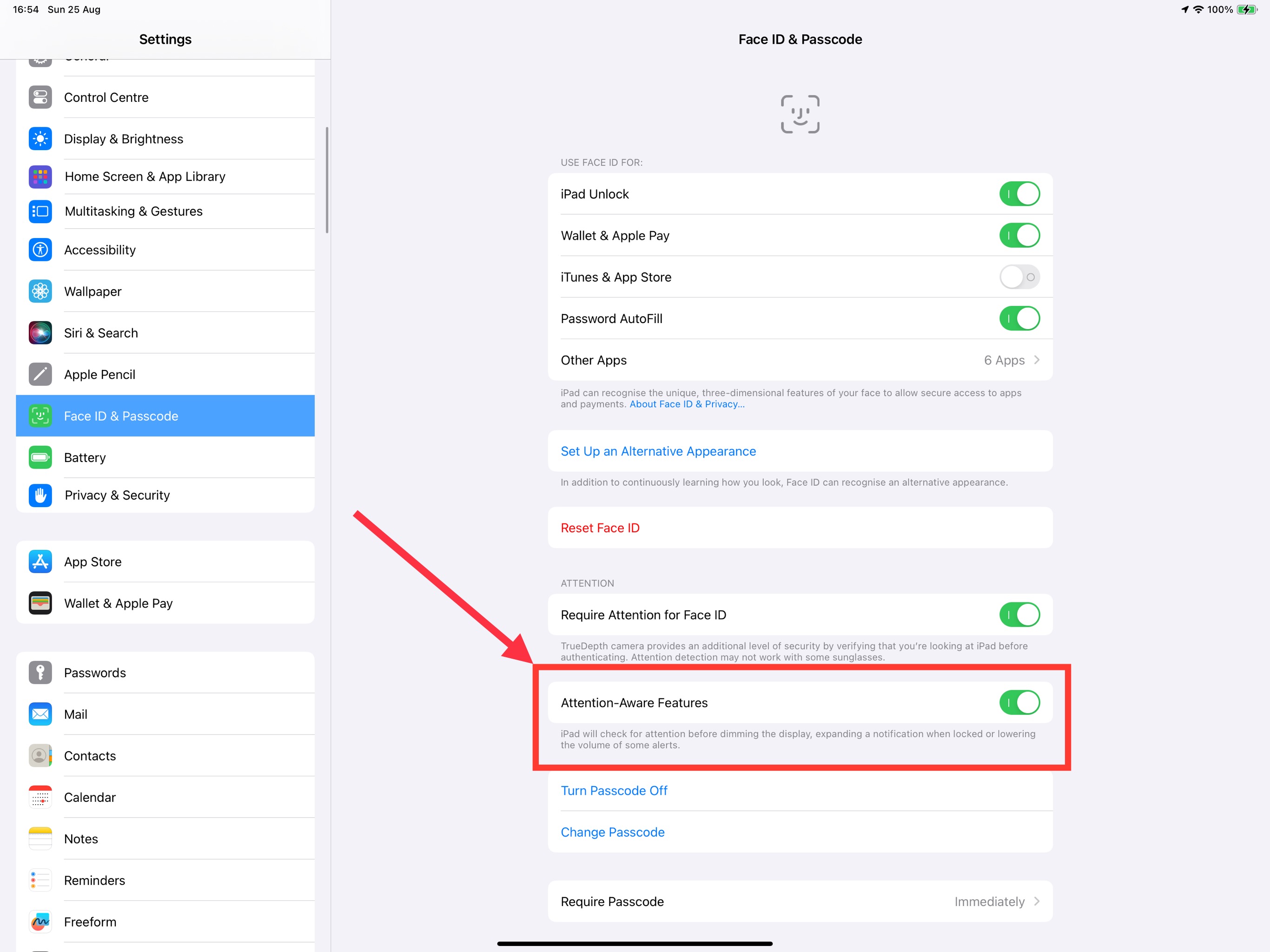Tap the Apple Pencil icon

pyautogui.click(x=40, y=374)
